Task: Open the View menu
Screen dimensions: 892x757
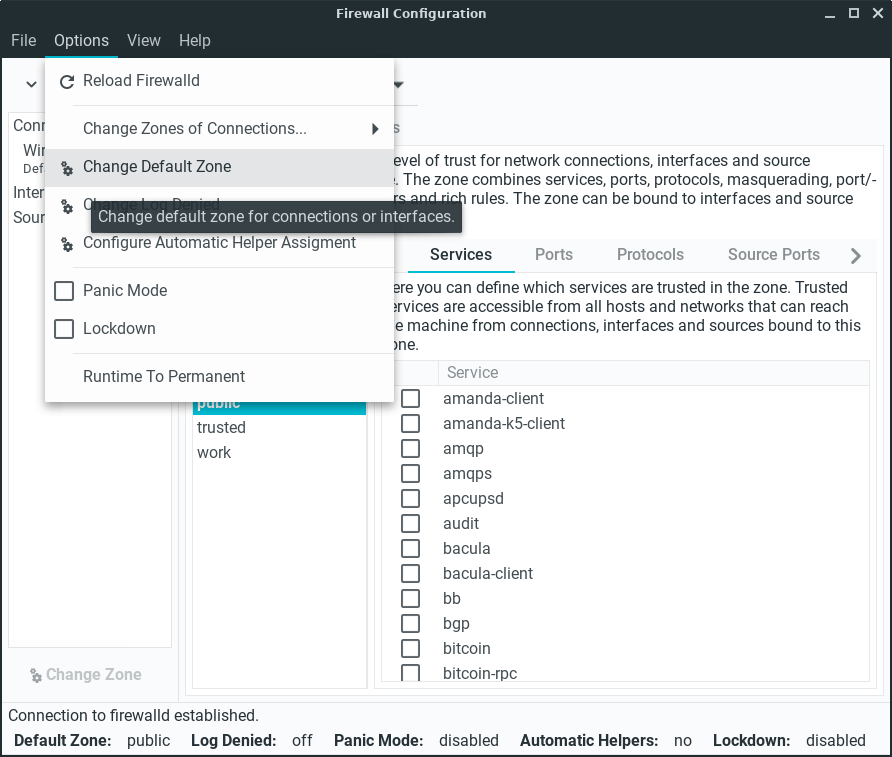Action: pyautogui.click(x=144, y=41)
